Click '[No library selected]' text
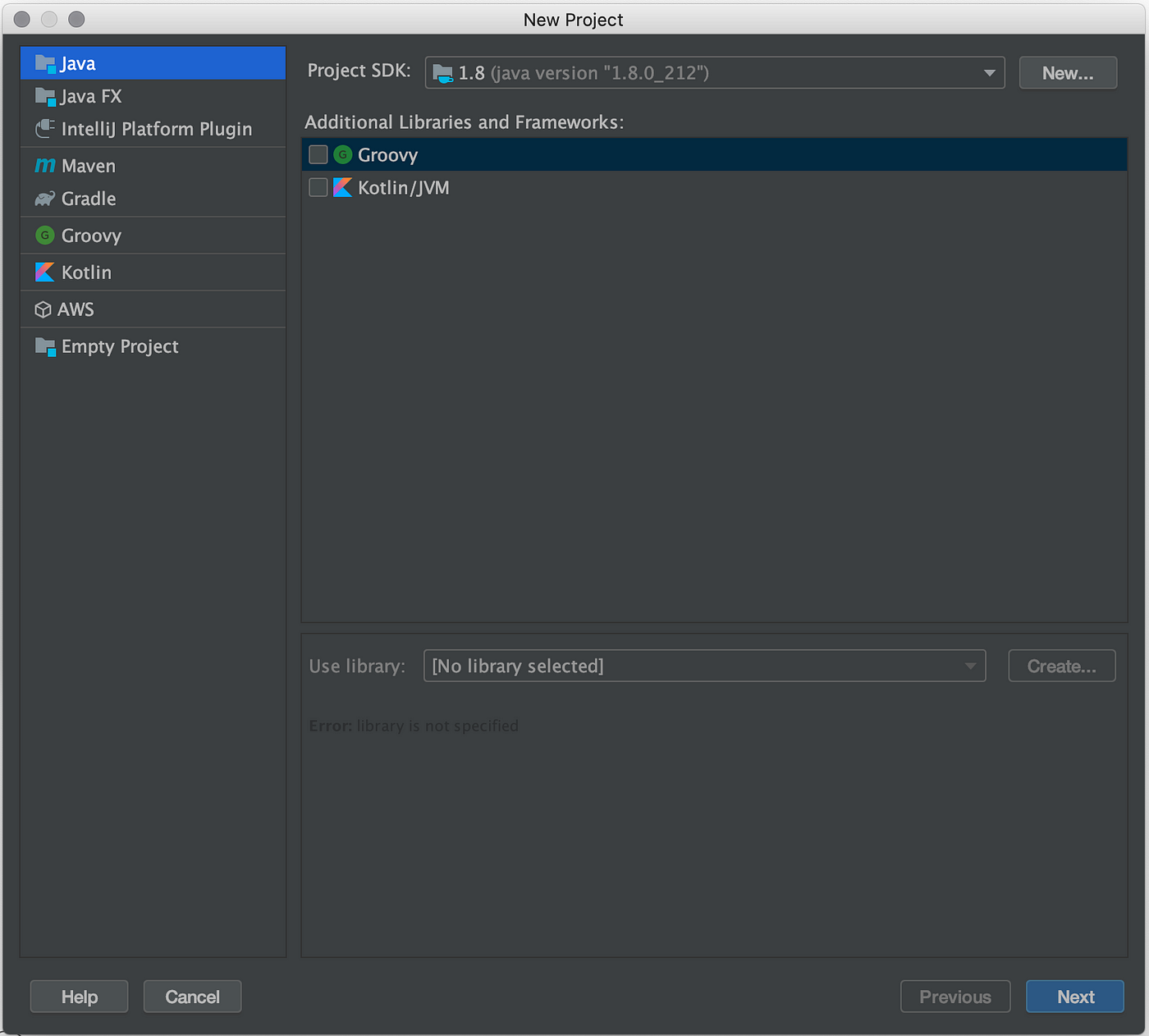The width and height of the screenshot is (1149, 1036). click(518, 666)
